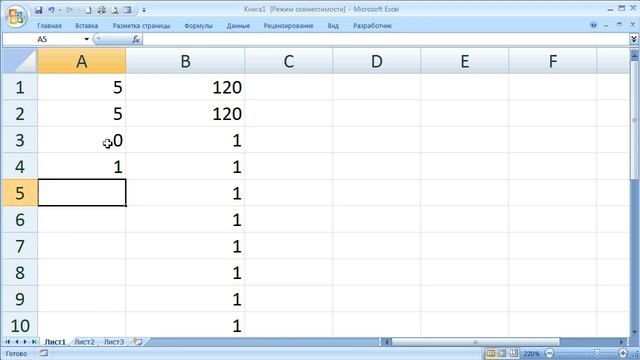The image size is (640, 360).
Task: Click the Insert Function fx button
Action: click(136, 39)
